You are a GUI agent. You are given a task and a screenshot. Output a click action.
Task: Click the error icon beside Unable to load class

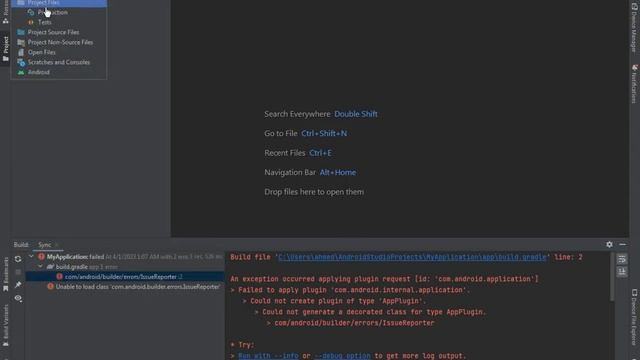[50, 287]
